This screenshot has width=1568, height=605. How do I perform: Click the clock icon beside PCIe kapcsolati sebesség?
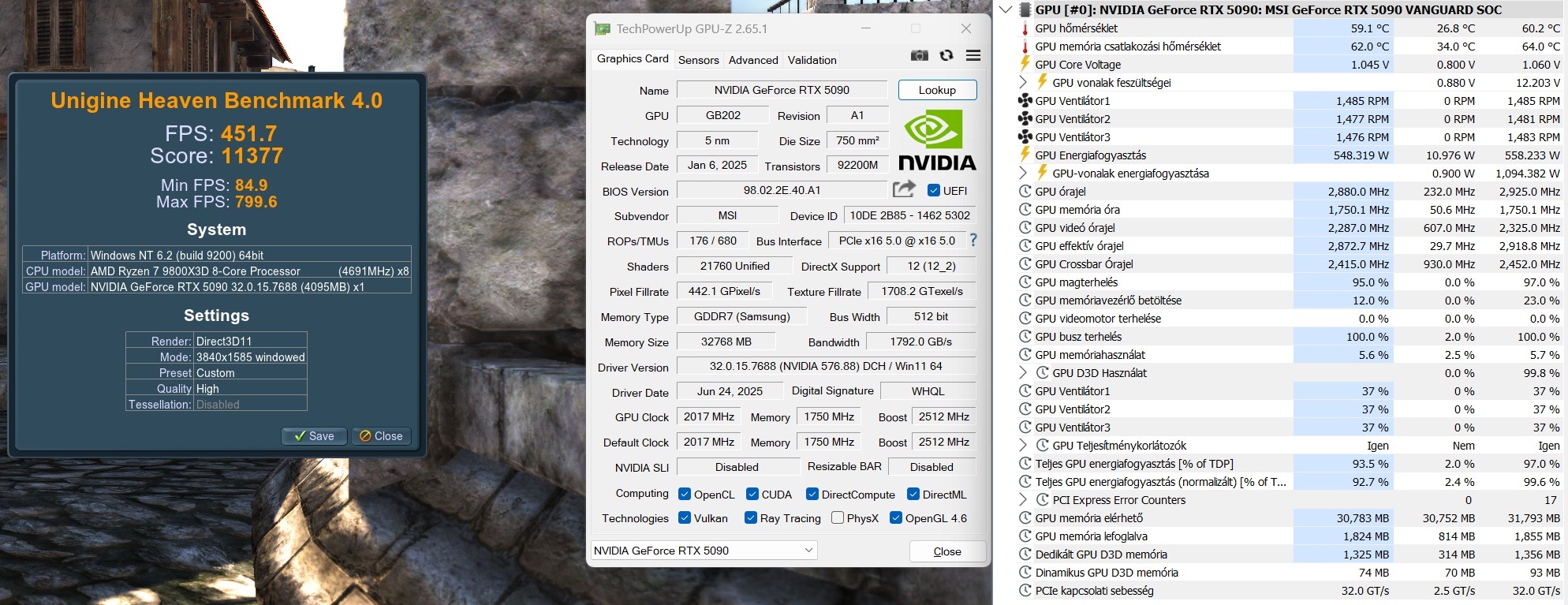click(1025, 590)
